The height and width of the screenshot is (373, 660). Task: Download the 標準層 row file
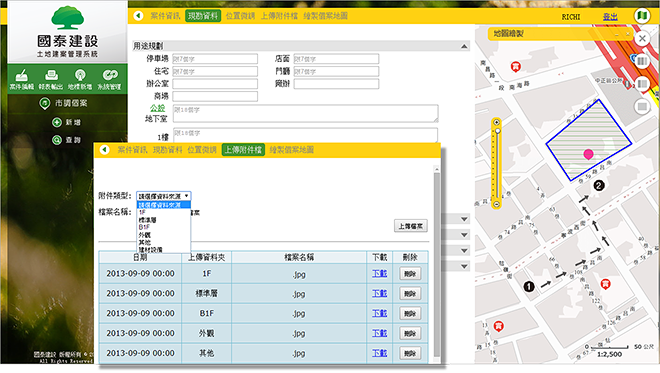pos(379,293)
